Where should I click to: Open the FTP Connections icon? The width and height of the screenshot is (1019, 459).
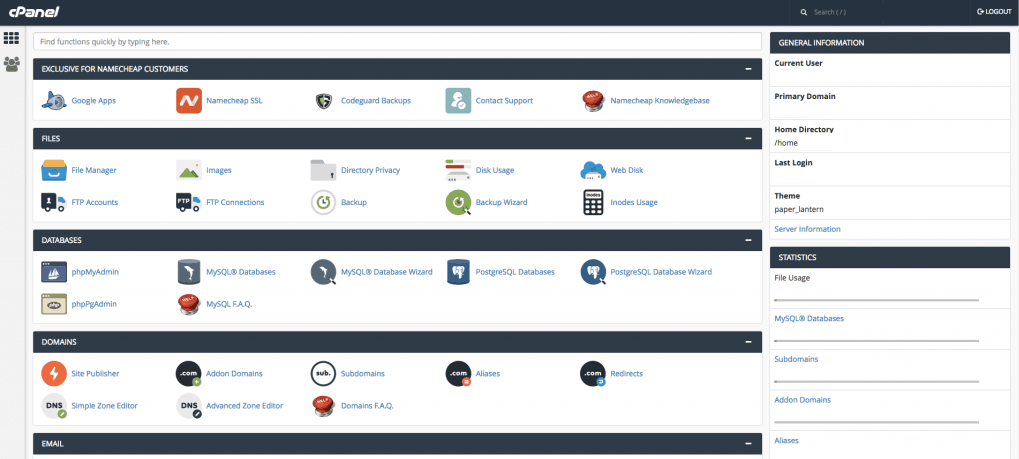pyautogui.click(x=188, y=202)
